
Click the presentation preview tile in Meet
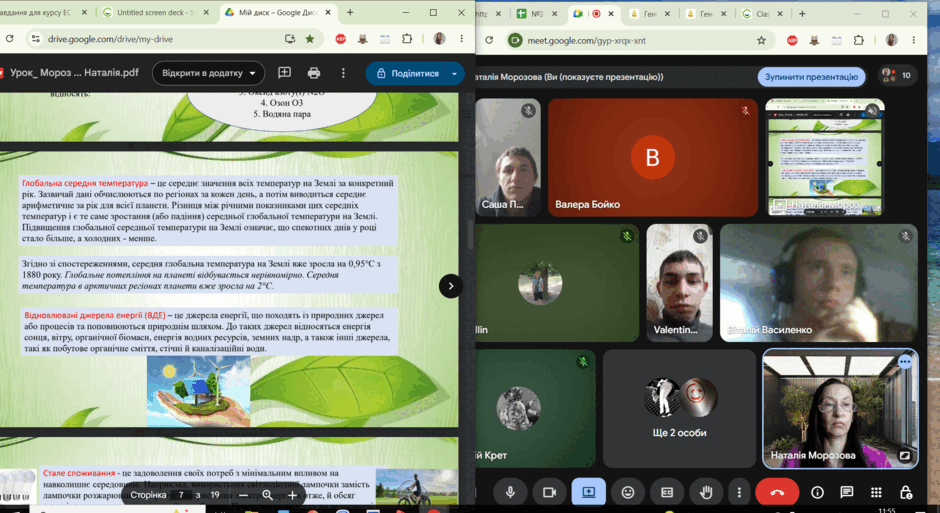(824, 158)
